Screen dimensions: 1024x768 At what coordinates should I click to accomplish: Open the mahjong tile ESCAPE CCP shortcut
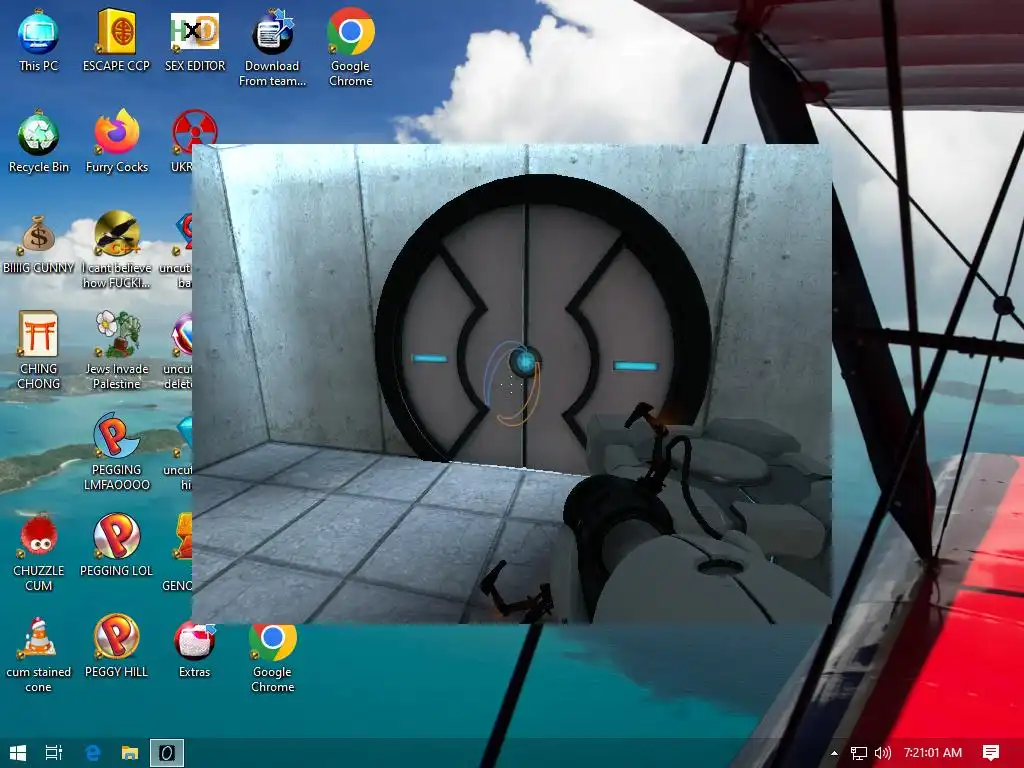pyautogui.click(x=116, y=41)
